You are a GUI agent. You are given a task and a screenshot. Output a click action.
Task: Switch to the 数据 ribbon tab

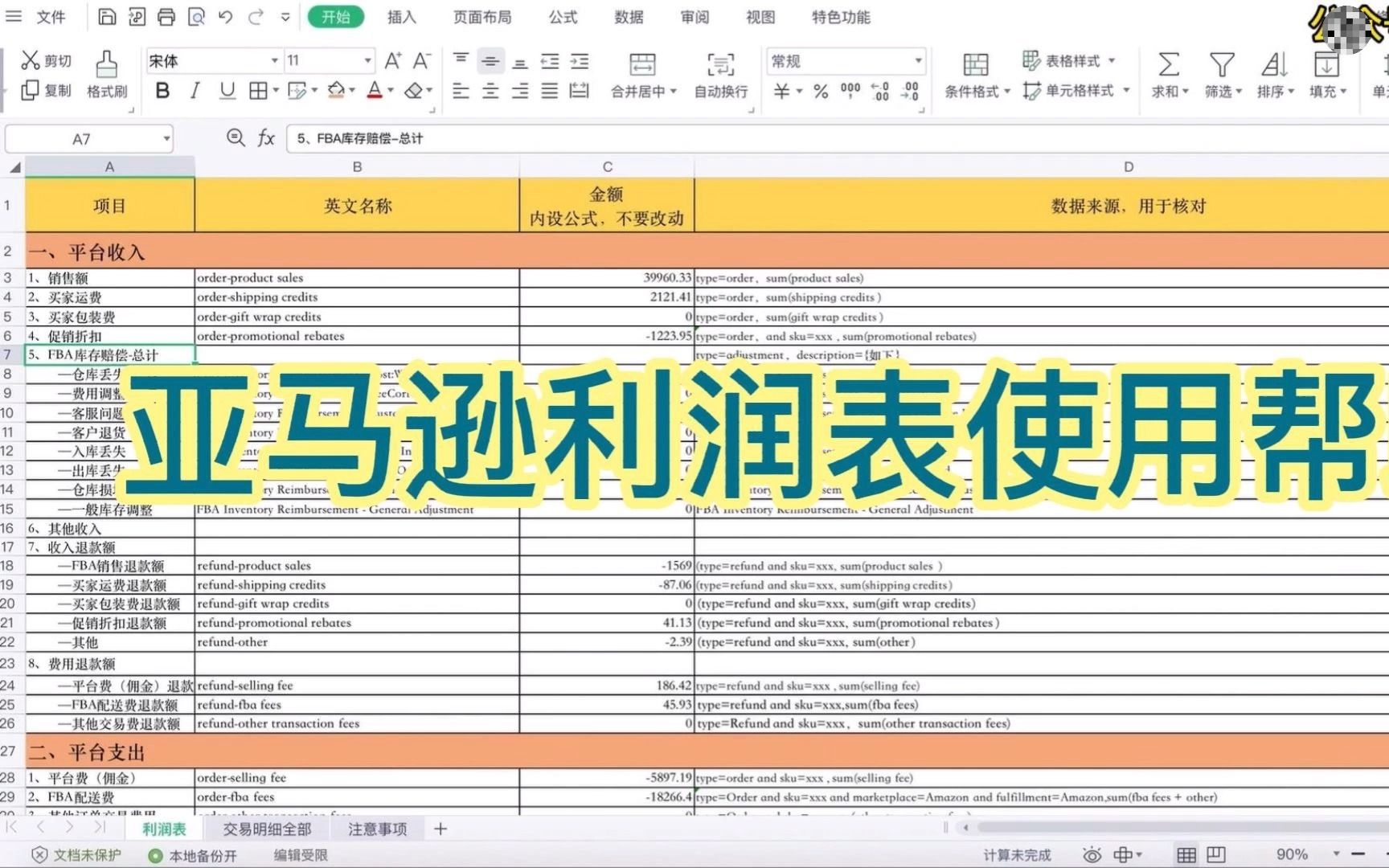629,16
